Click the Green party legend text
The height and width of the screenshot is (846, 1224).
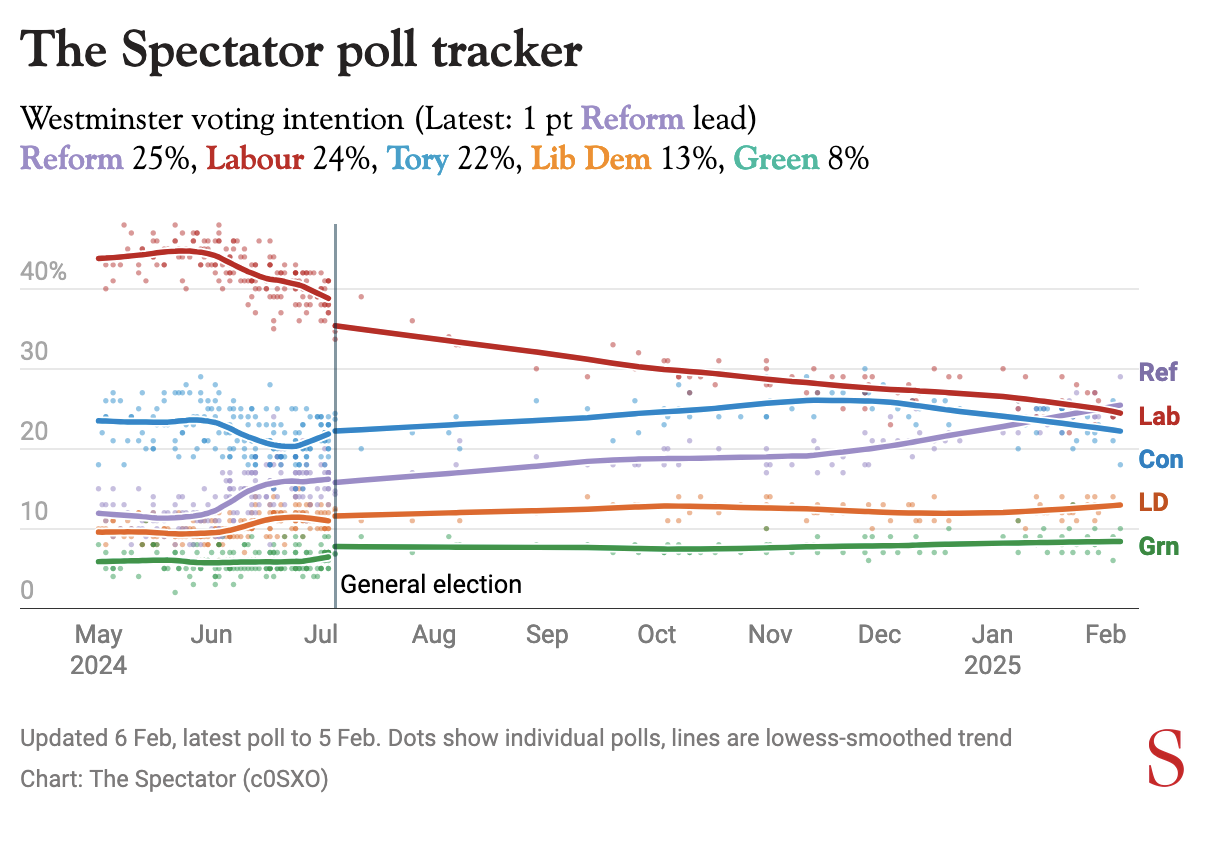pos(777,159)
